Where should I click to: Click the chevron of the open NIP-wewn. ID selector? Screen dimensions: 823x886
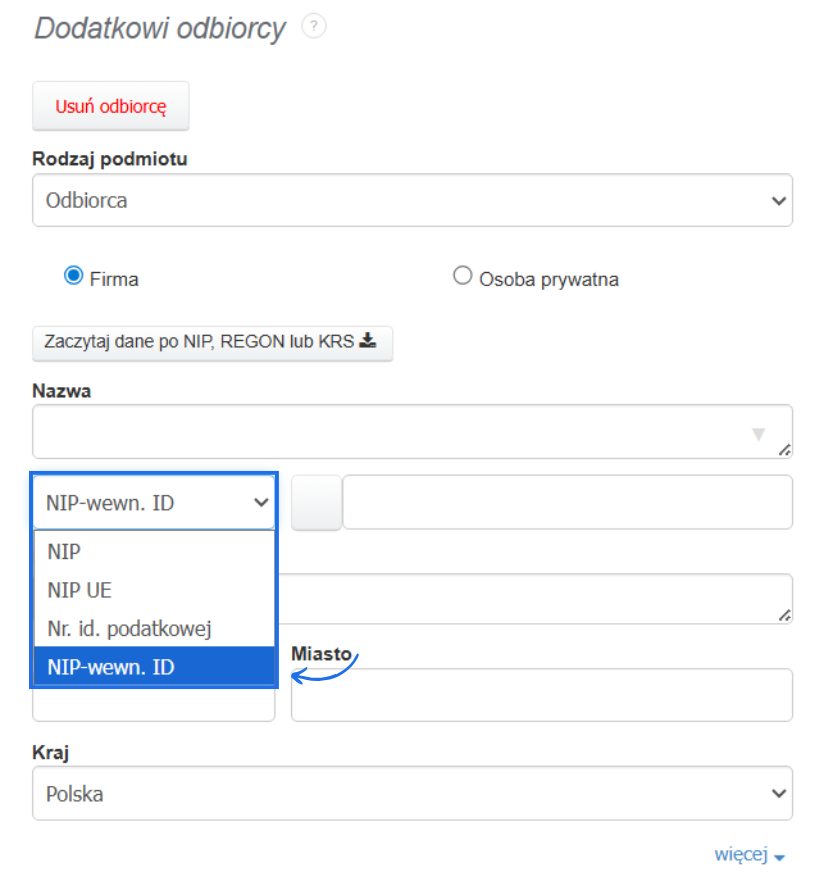tap(262, 502)
